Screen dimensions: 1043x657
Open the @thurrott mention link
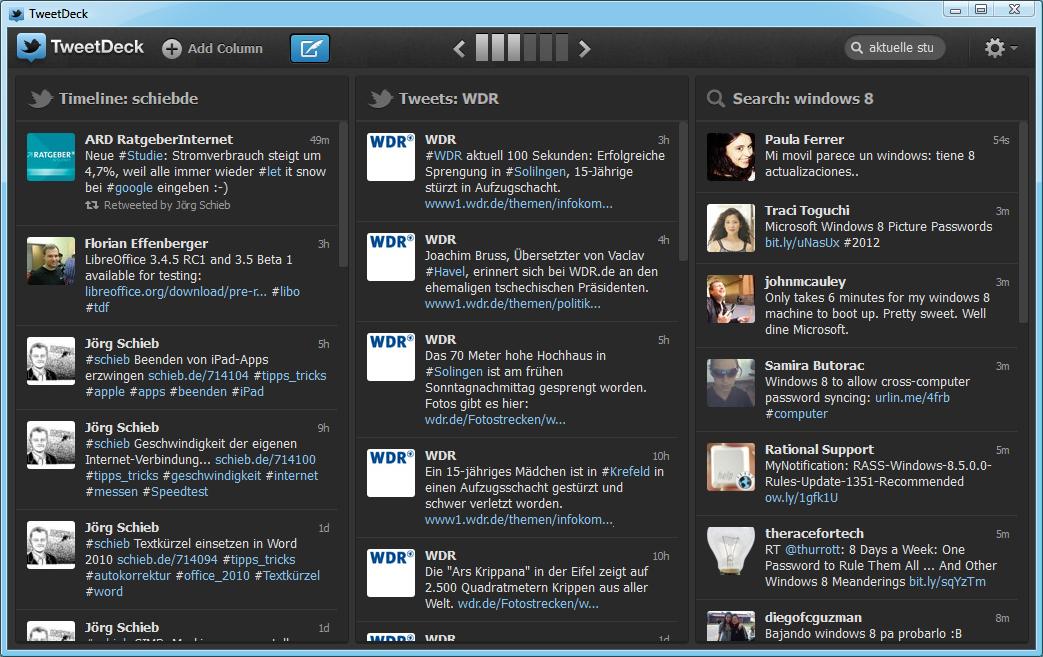(x=813, y=549)
